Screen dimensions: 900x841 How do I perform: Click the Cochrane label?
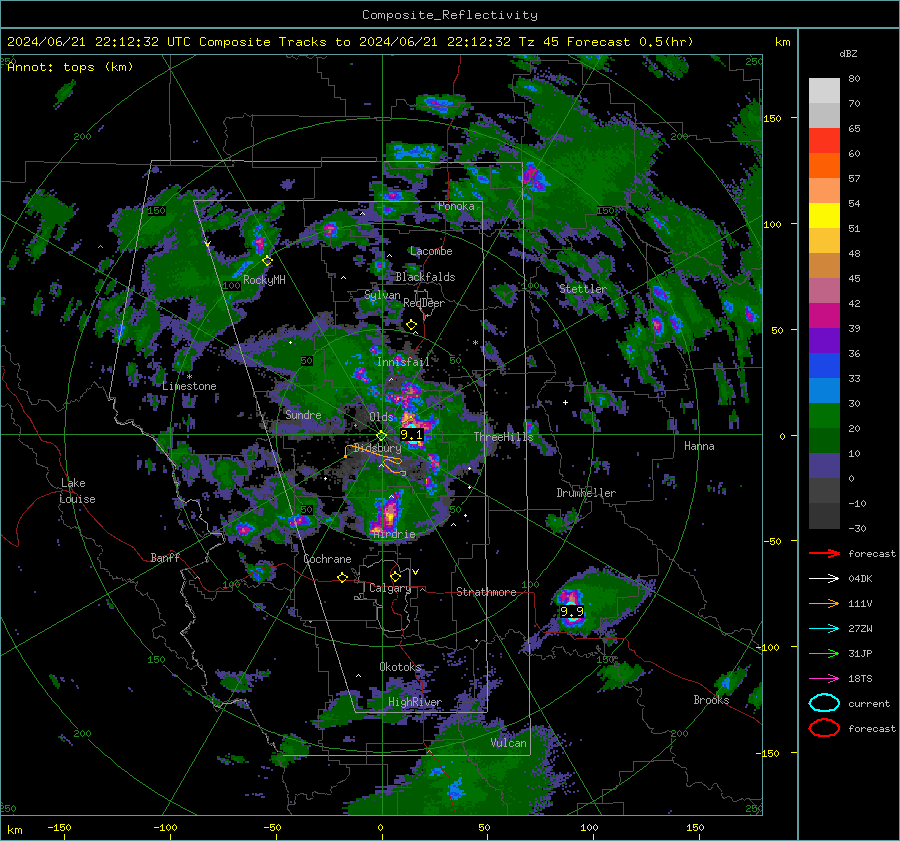(x=327, y=559)
